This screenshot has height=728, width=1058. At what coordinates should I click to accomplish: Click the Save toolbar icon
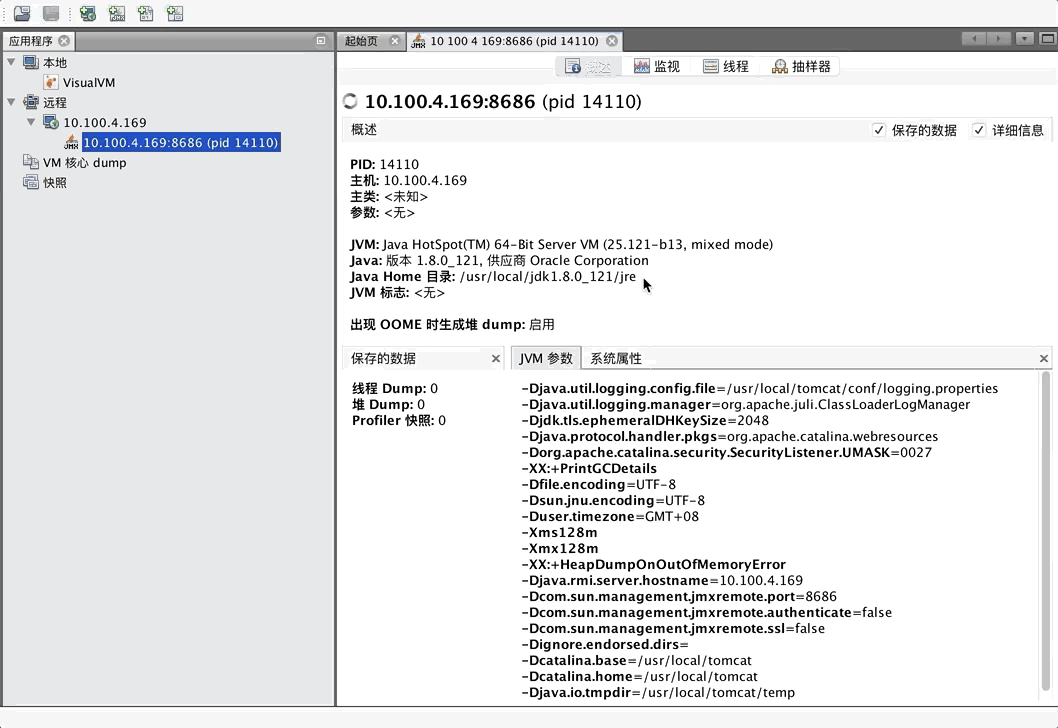[52, 13]
